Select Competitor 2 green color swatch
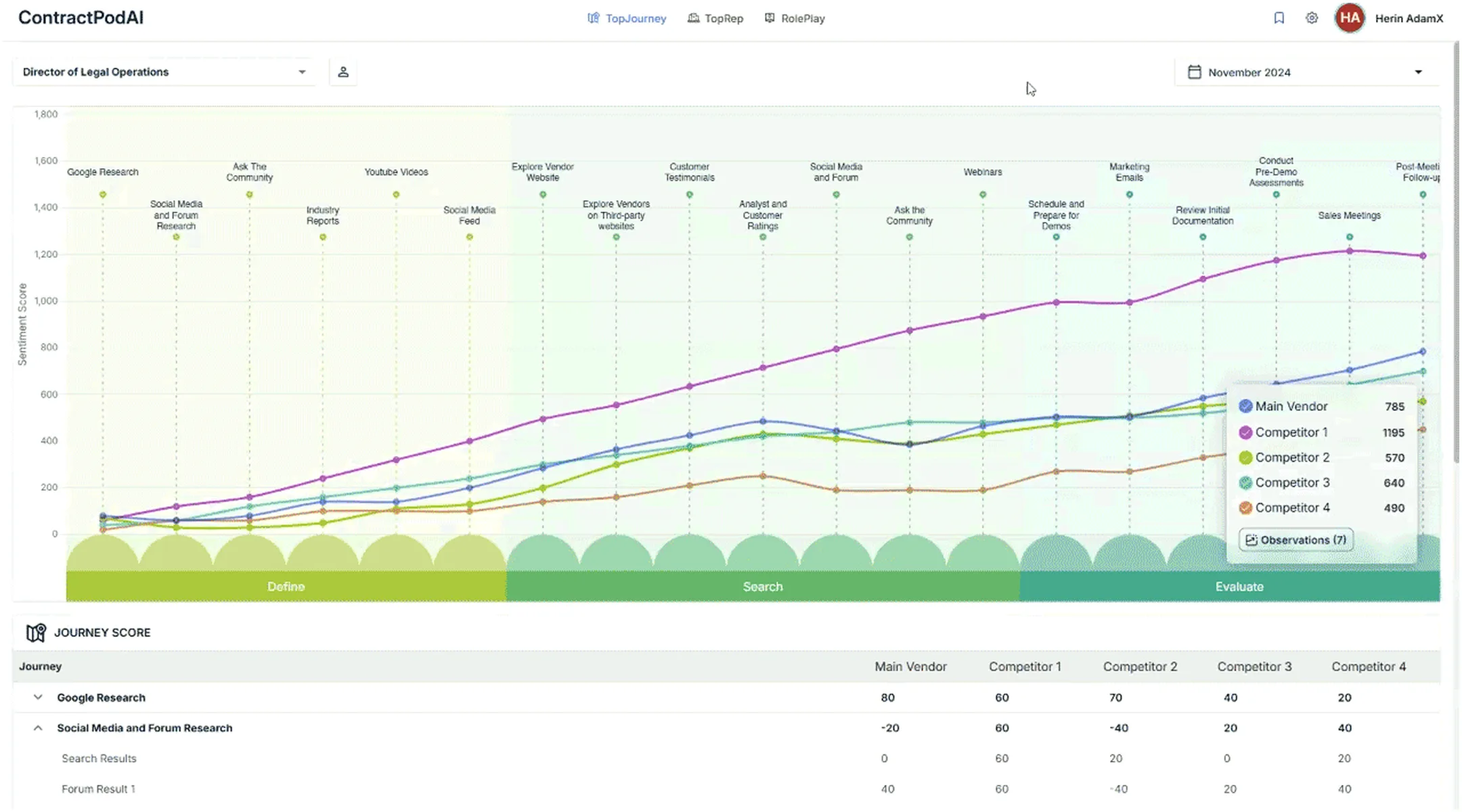Screen dimensions: 1462x812 [x=1245, y=458]
